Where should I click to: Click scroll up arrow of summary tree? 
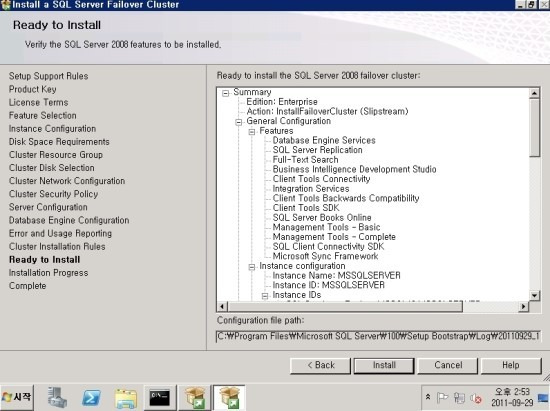(x=534, y=93)
